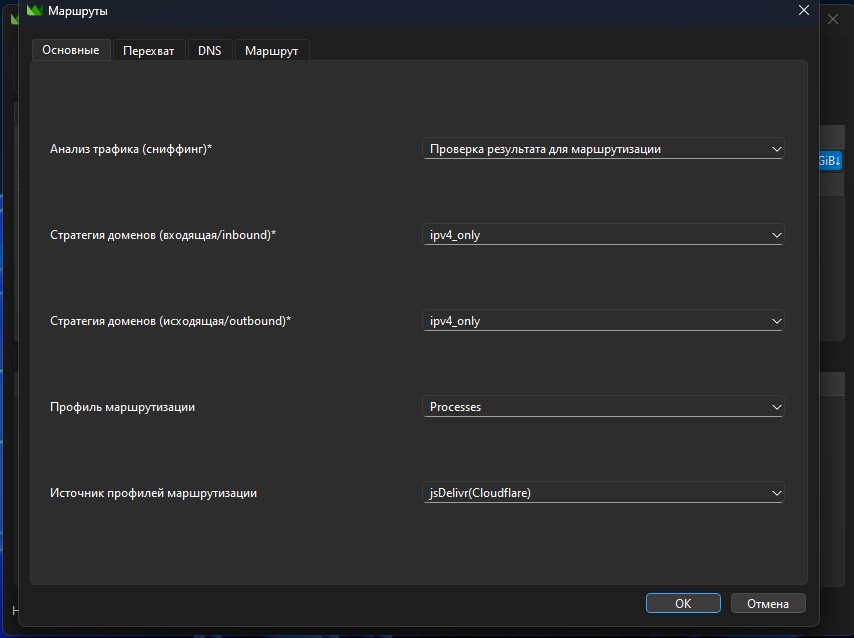Expand the jsDelivr(Cloudflare) source dropdown
Image resolution: width=854 pixels, height=638 pixels.
[x=603, y=493]
